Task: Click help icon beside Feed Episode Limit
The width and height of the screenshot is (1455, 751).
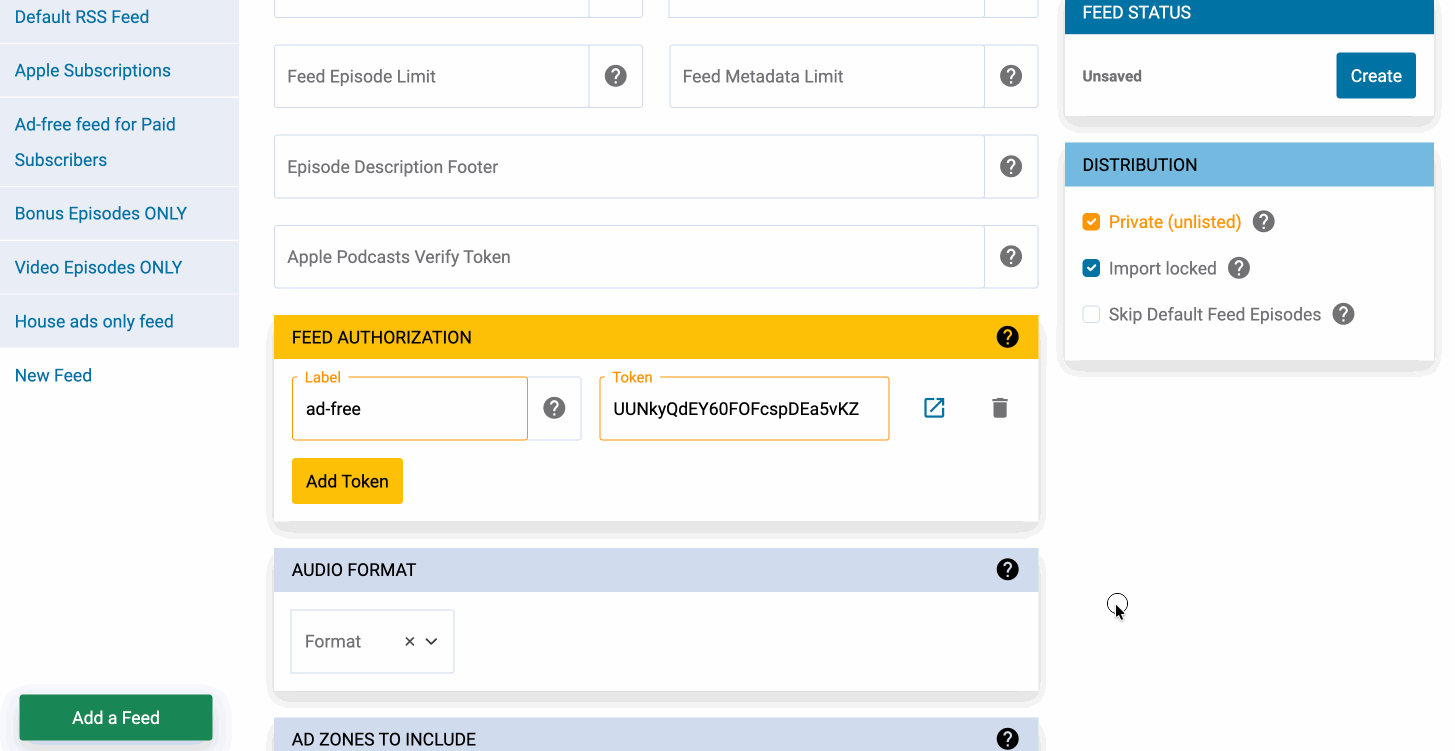Action: (615, 76)
